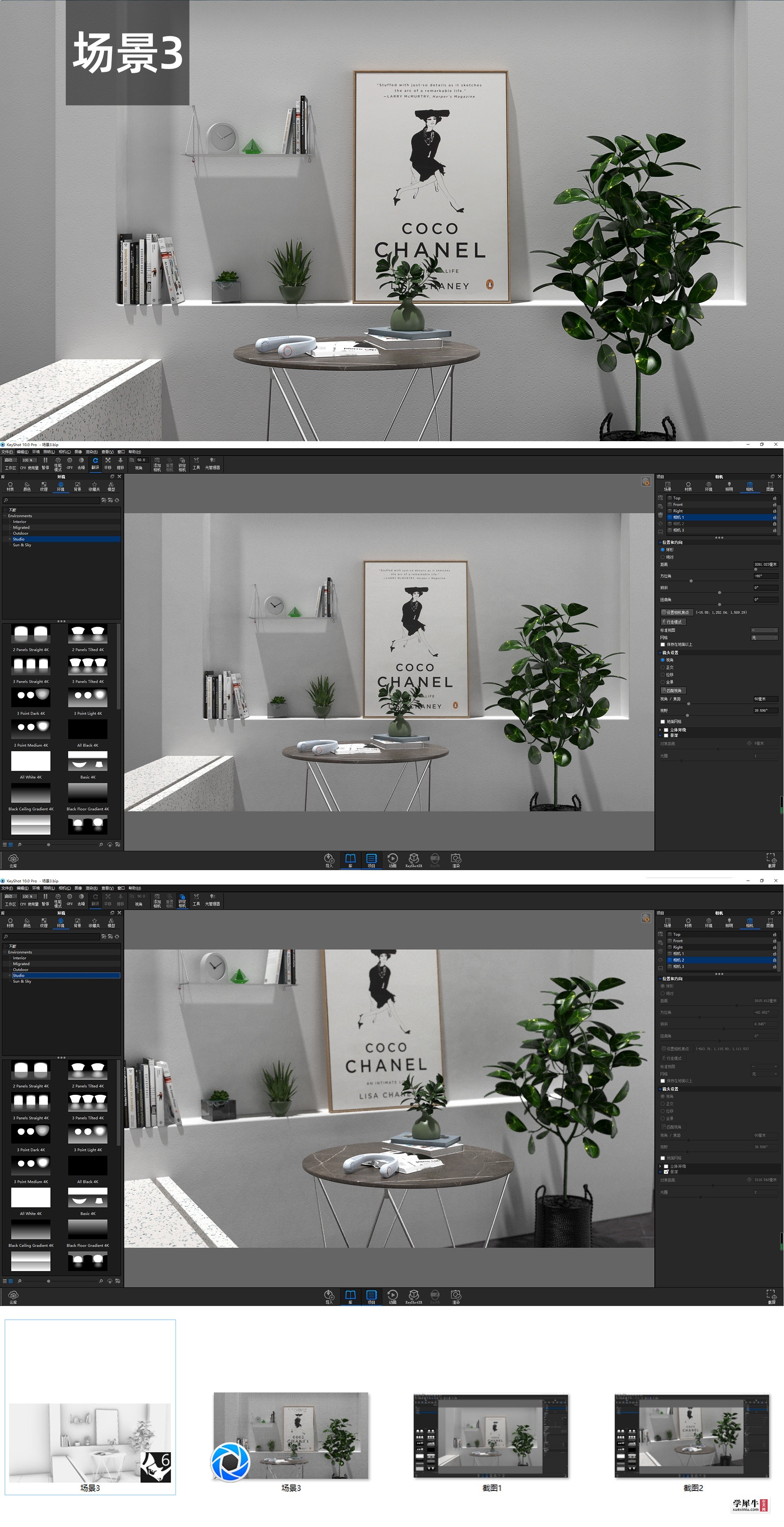
Task: Expand Stereo (立体环绕) section arrow, upper window
Action: pos(660,730)
